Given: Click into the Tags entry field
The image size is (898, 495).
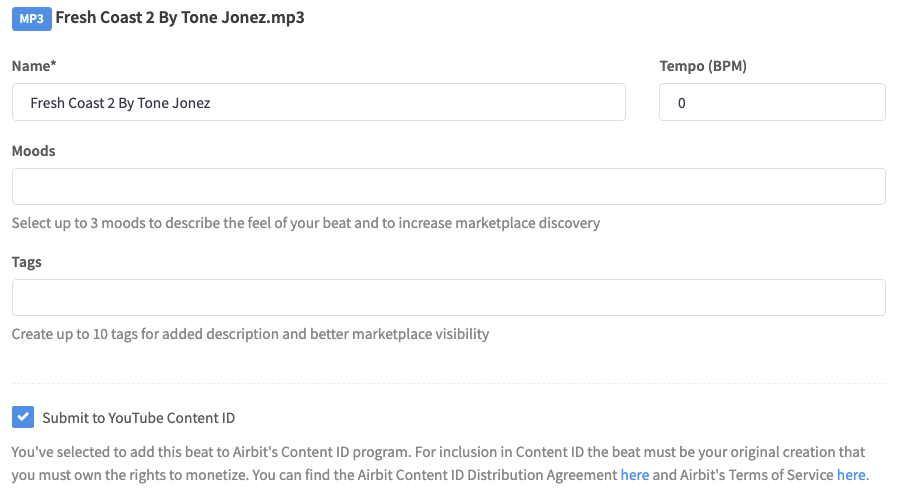Looking at the screenshot, I should coord(448,297).
